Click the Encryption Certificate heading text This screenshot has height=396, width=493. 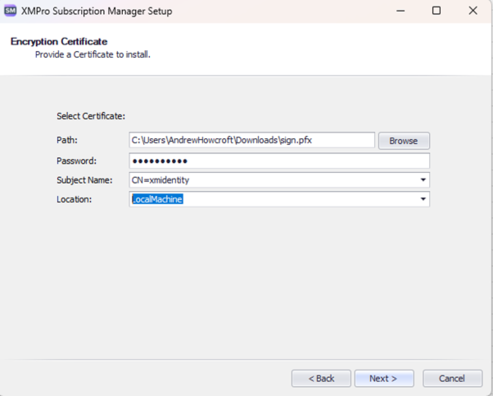coord(59,42)
